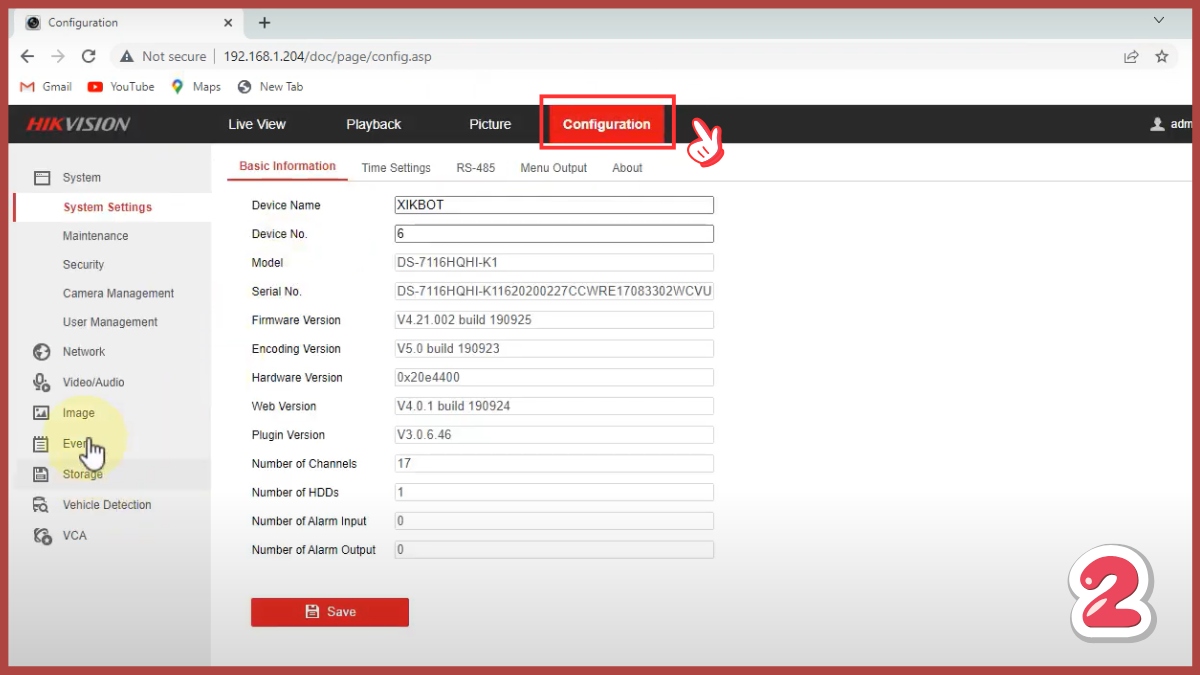This screenshot has height=675, width=1200.
Task: Click the admin user icon
Action: click(1158, 124)
